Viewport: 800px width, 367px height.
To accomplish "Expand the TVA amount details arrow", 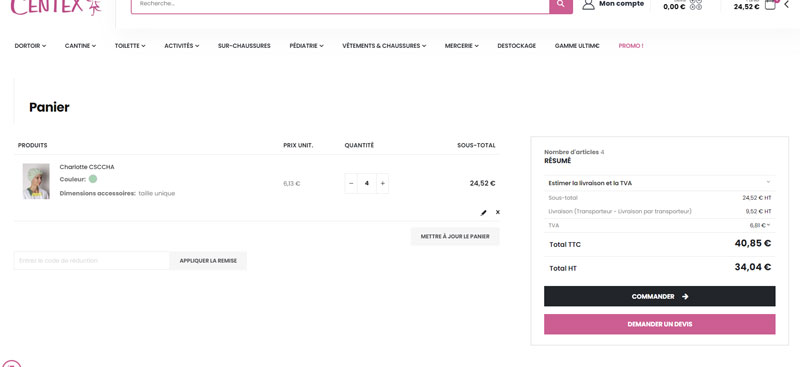I will click(x=768, y=225).
